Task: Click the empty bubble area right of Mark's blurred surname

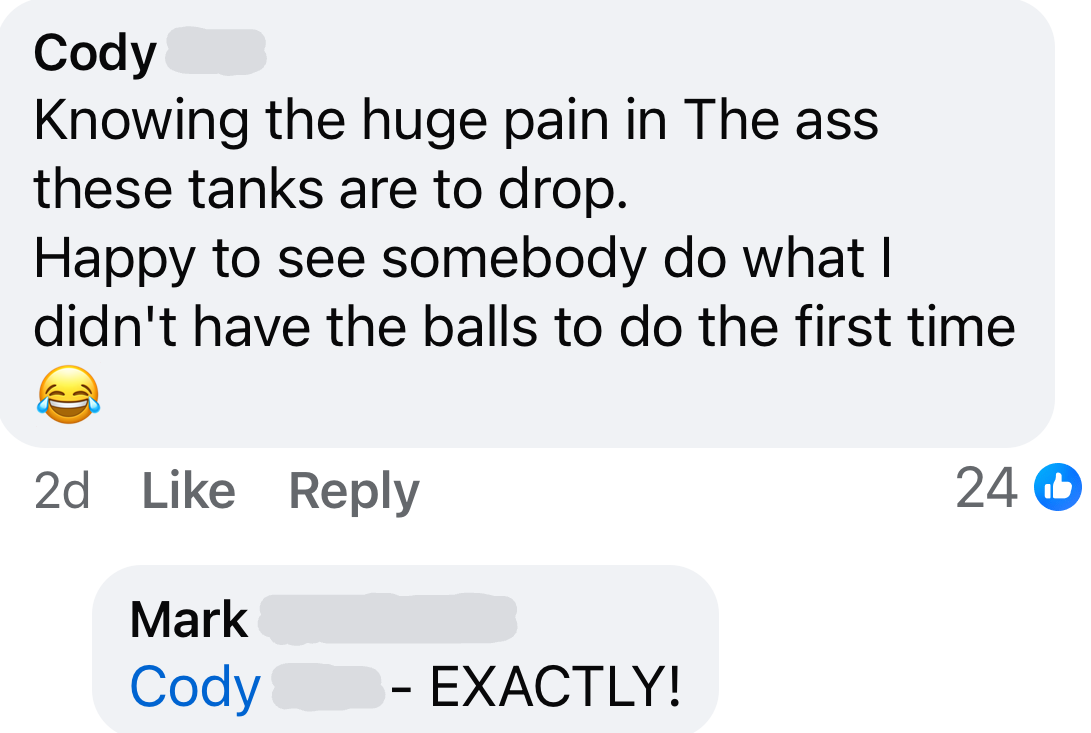Action: tap(616, 618)
